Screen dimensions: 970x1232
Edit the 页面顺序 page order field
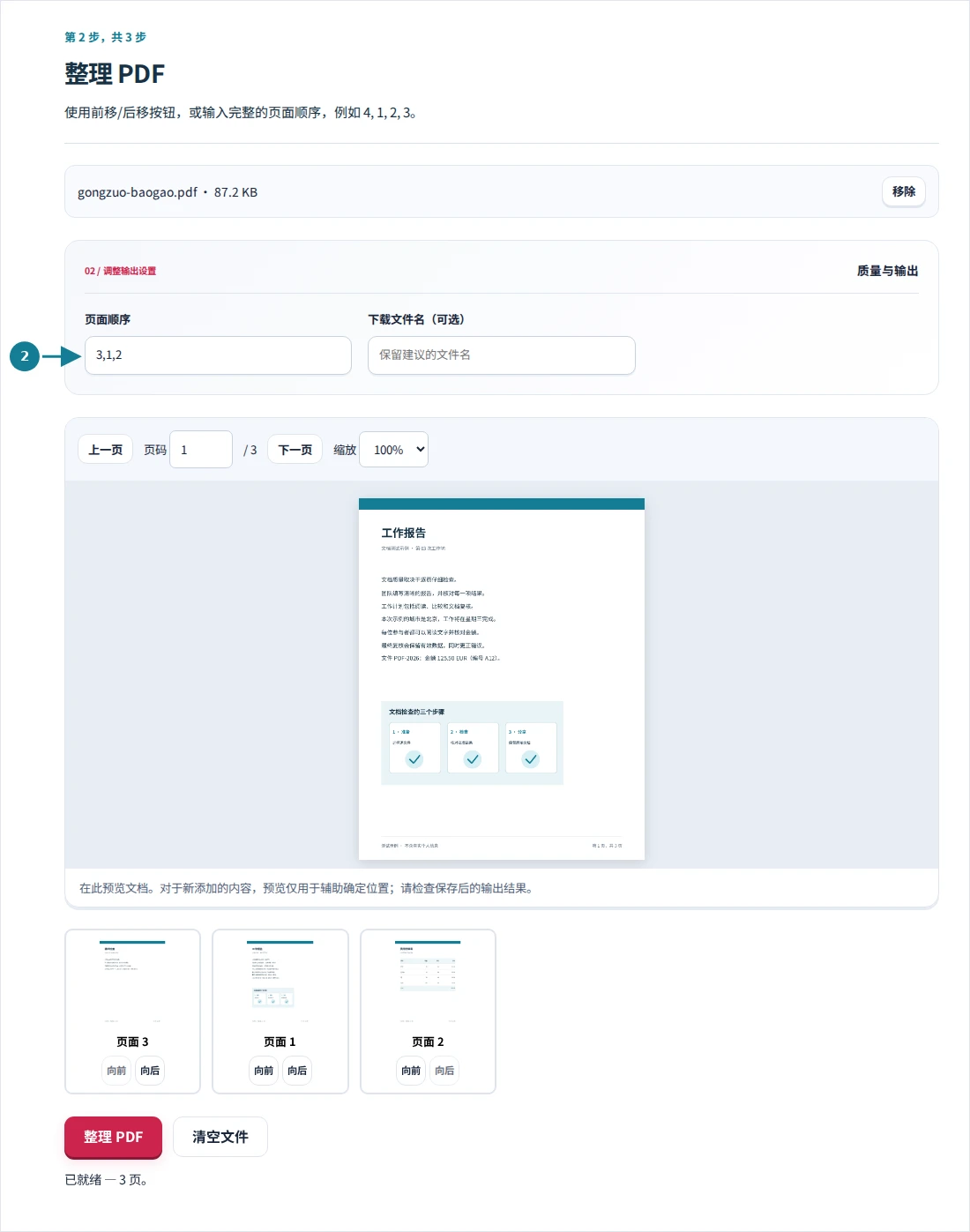[x=218, y=355]
